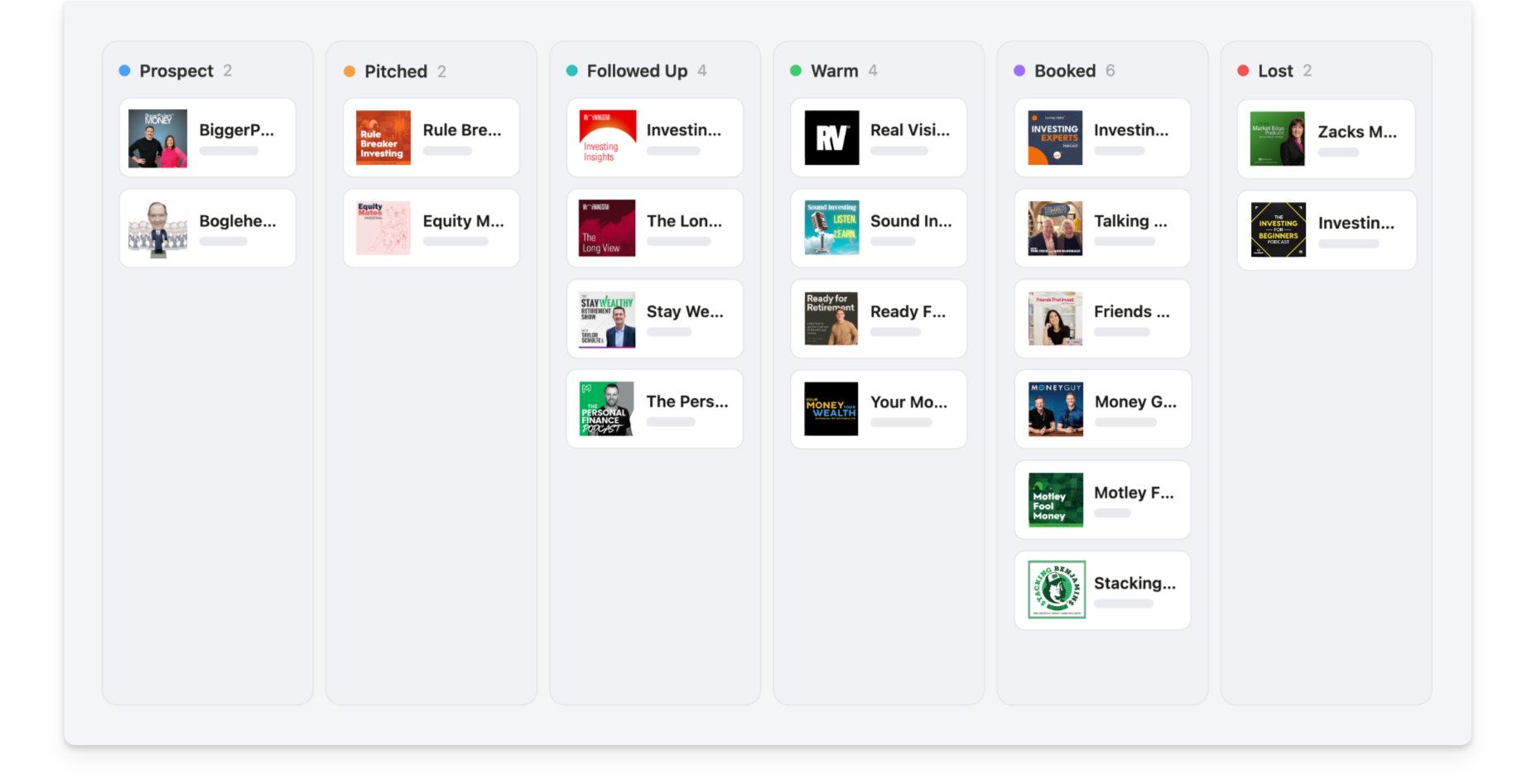Click the Followed Up column title

click(637, 71)
